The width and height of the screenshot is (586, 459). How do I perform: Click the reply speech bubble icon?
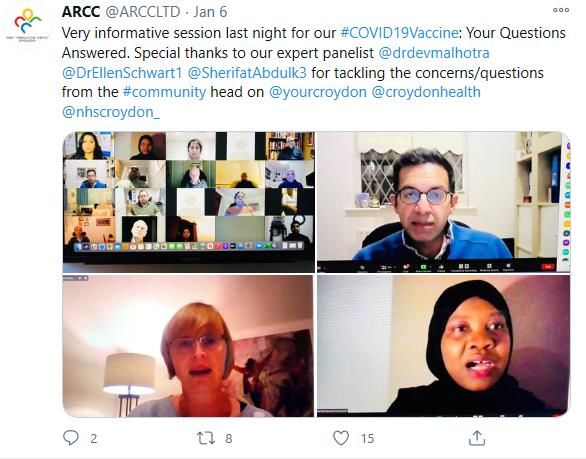pos(71,438)
